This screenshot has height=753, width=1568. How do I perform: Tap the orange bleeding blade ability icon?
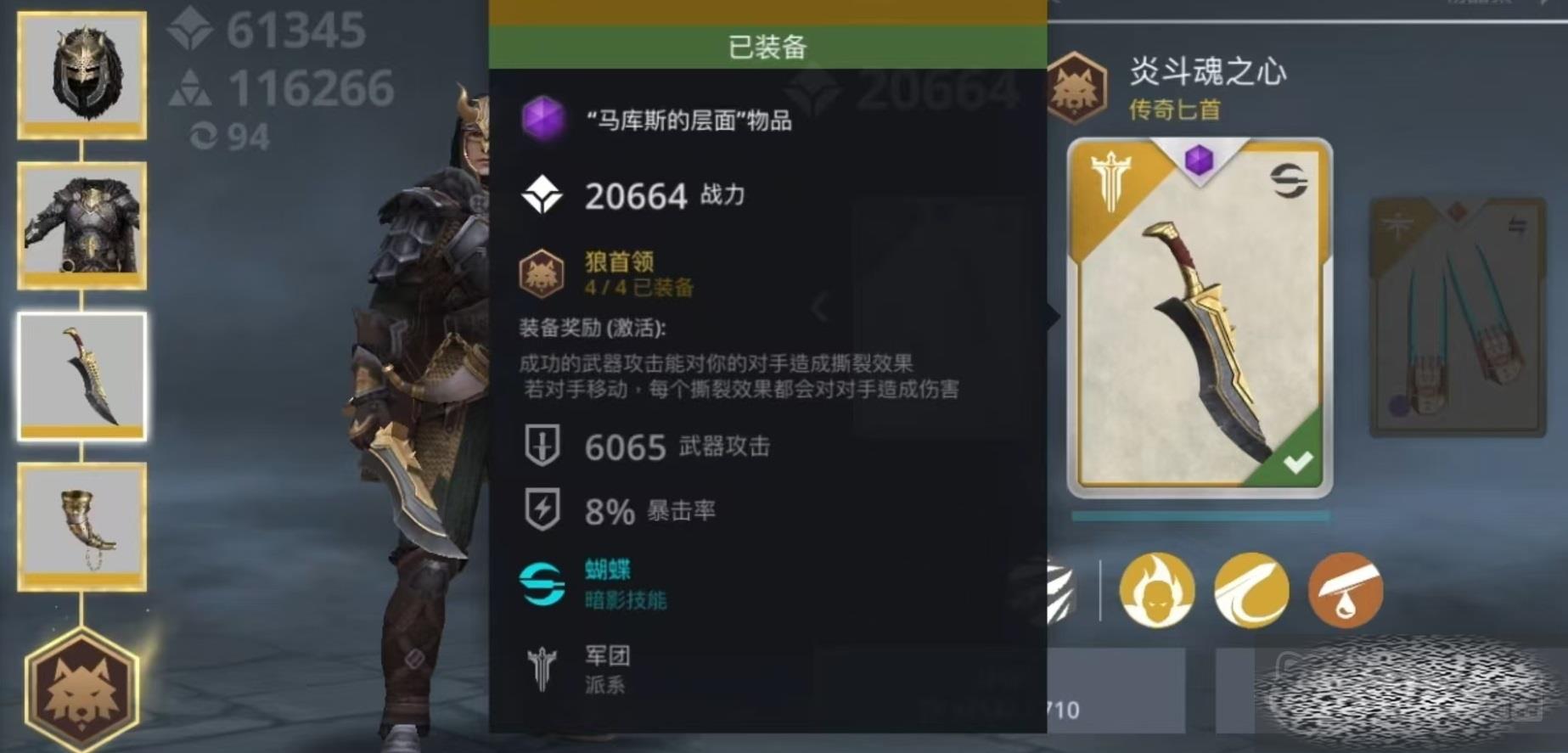pos(1346,590)
